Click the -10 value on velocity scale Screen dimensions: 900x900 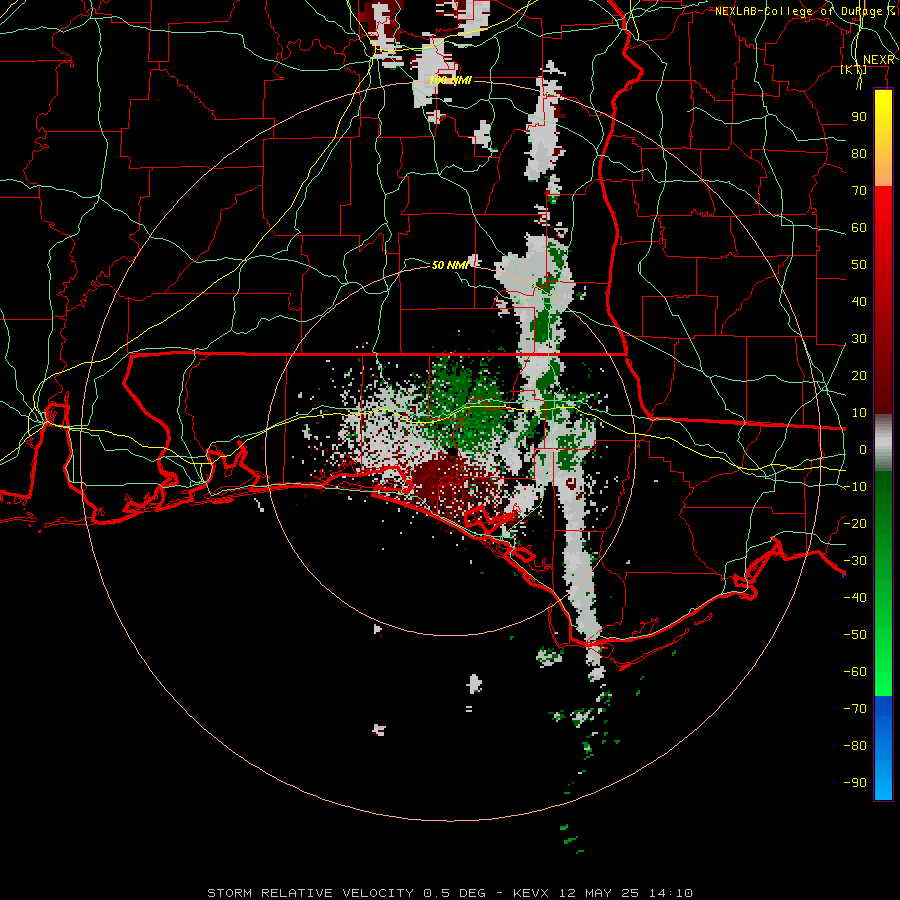point(855,487)
